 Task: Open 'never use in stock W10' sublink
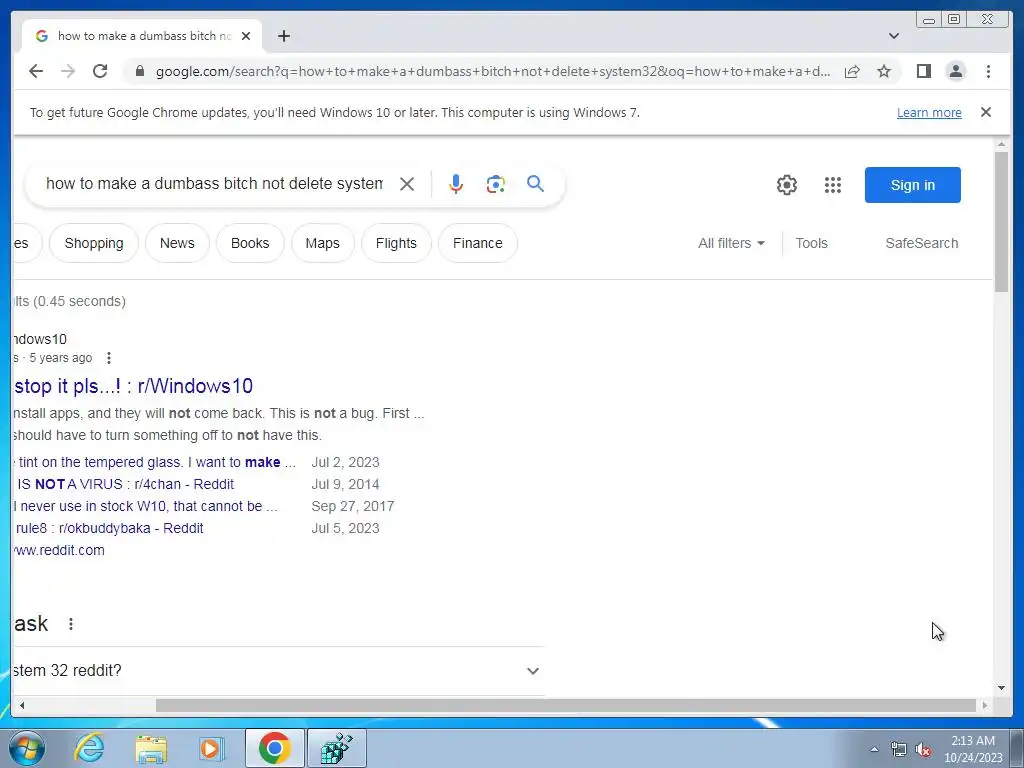pos(146,506)
